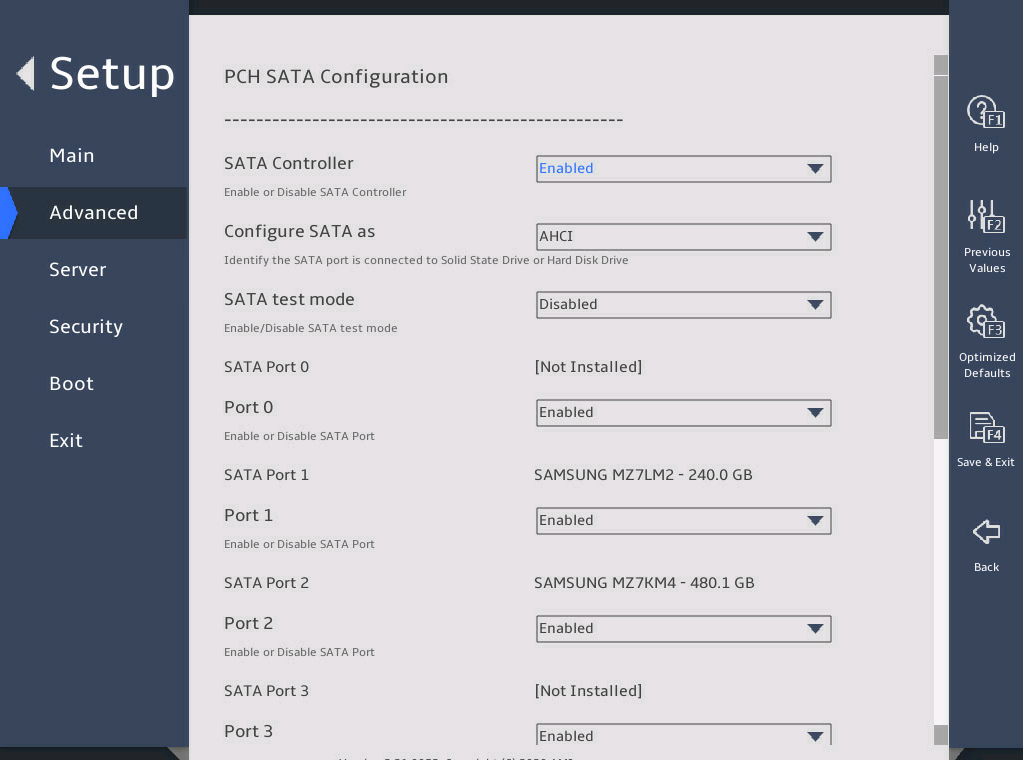Click the Back arrow icon
1024x760 pixels.
[986, 532]
